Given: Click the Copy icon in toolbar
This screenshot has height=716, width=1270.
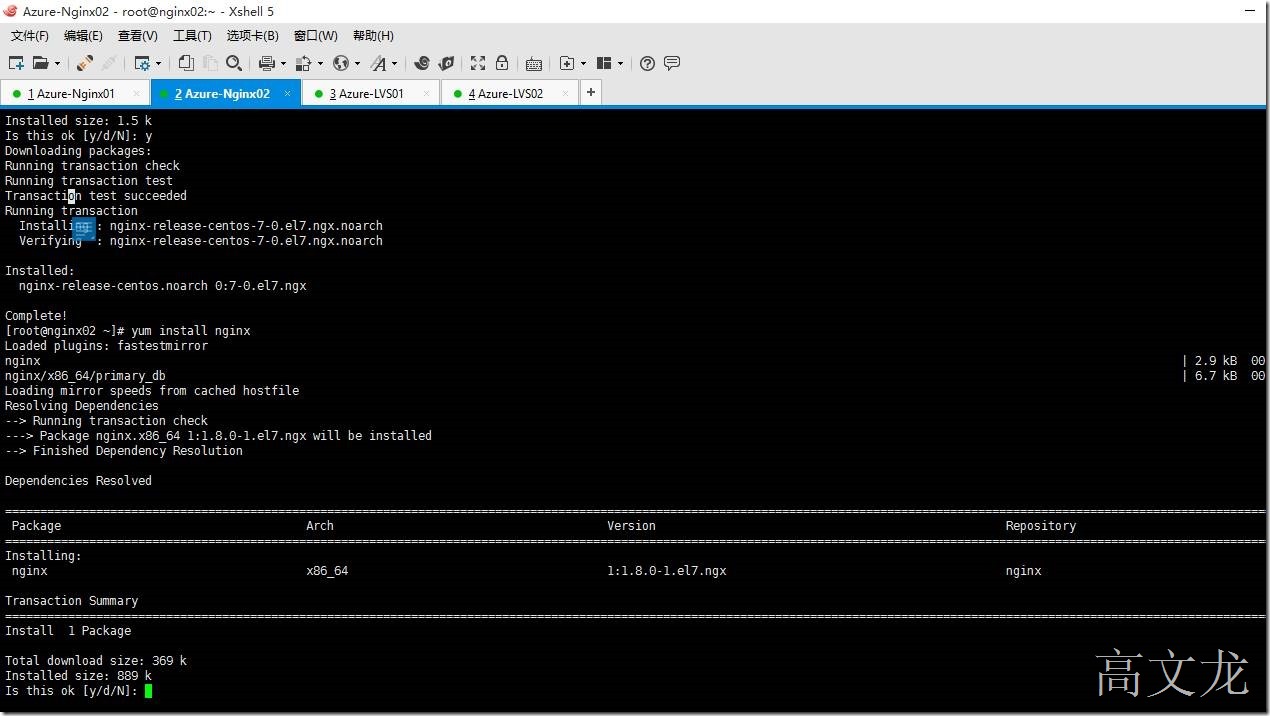Looking at the screenshot, I should [x=186, y=63].
